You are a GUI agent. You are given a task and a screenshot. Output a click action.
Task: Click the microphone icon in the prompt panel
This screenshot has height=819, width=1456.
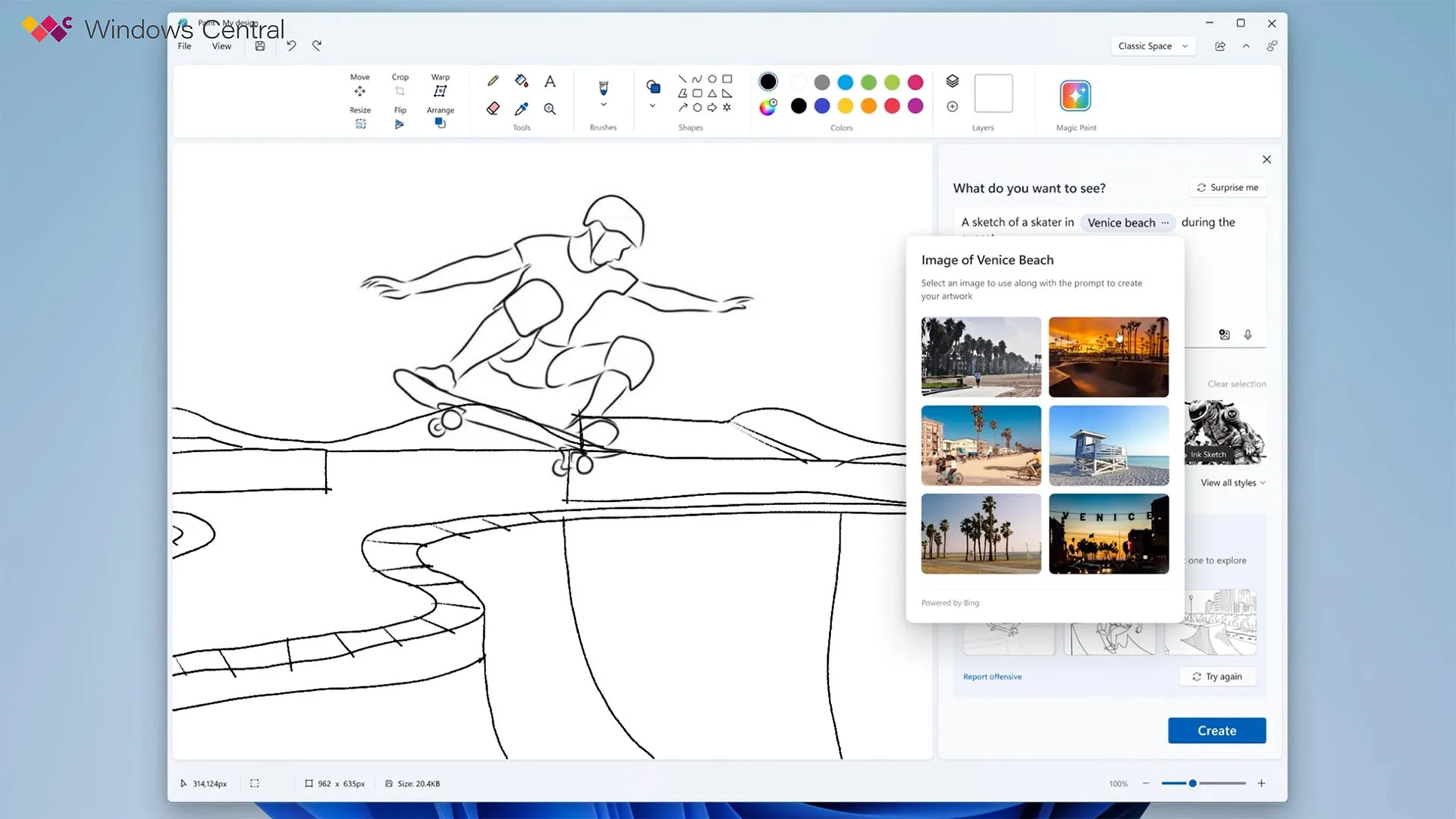tap(1248, 334)
